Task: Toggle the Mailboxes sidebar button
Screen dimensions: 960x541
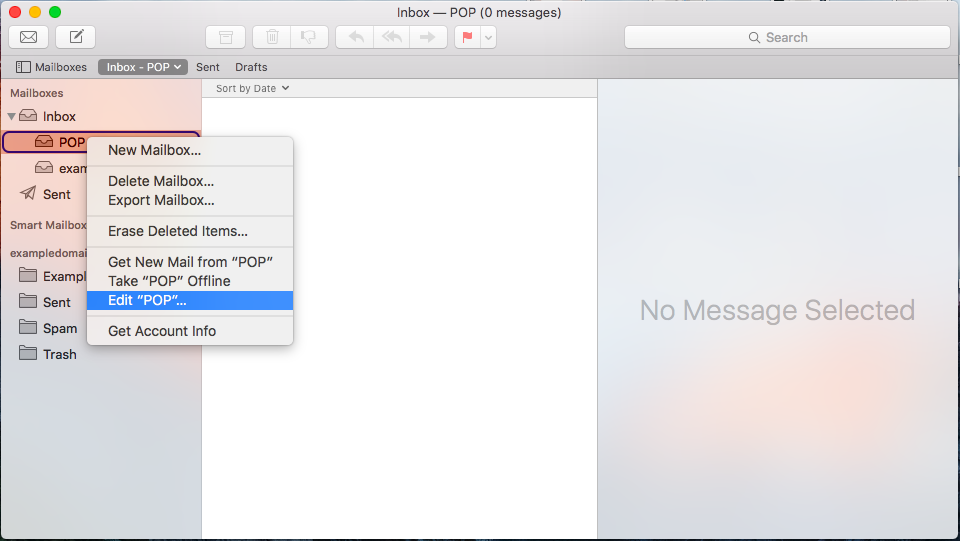Action: (51, 67)
